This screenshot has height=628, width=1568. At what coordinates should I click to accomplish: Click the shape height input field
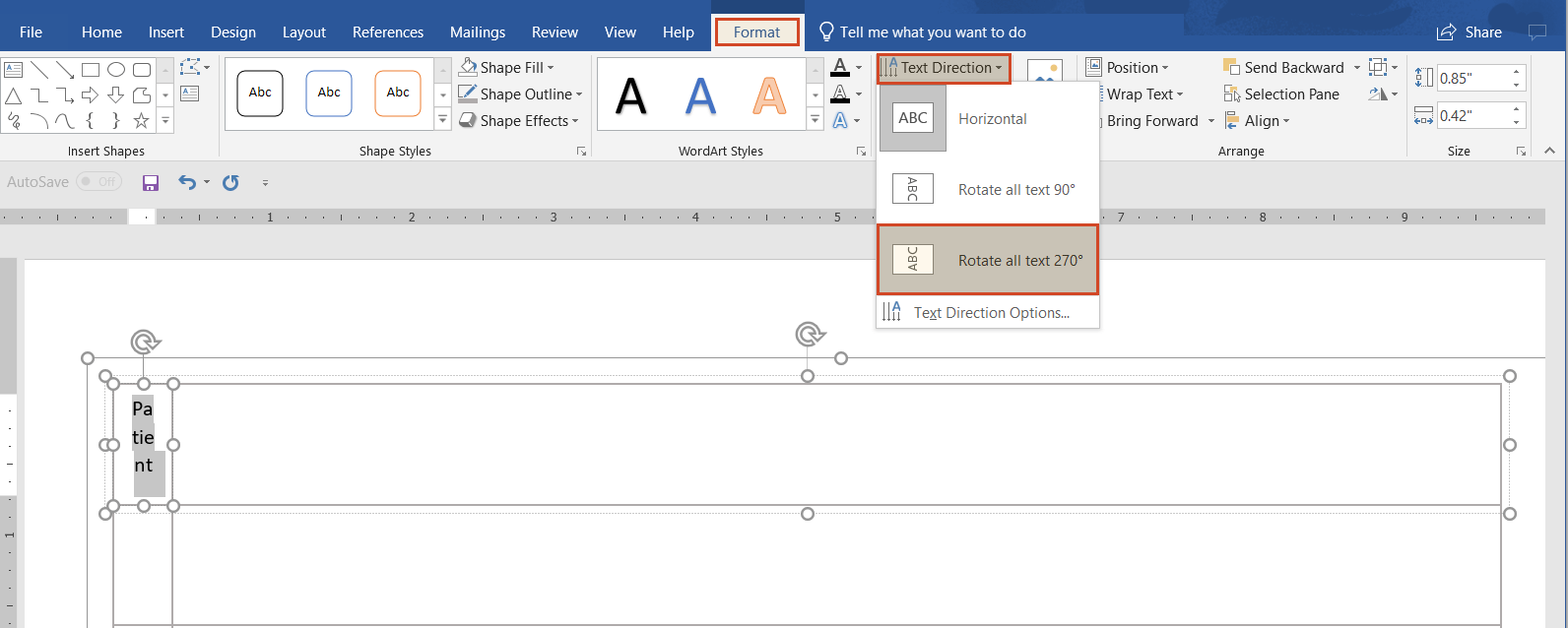click(1470, 78)
